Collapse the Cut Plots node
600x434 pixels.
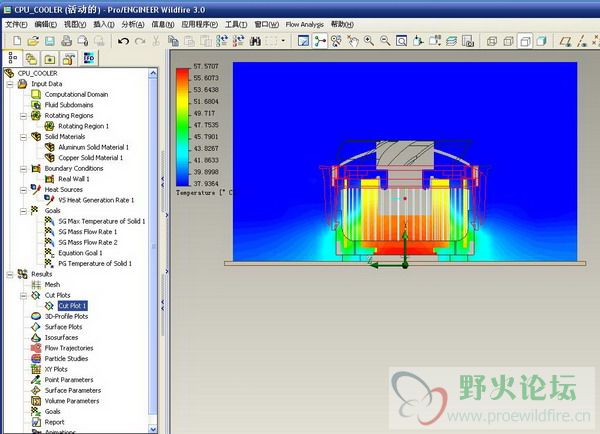[x=22, y=295]
